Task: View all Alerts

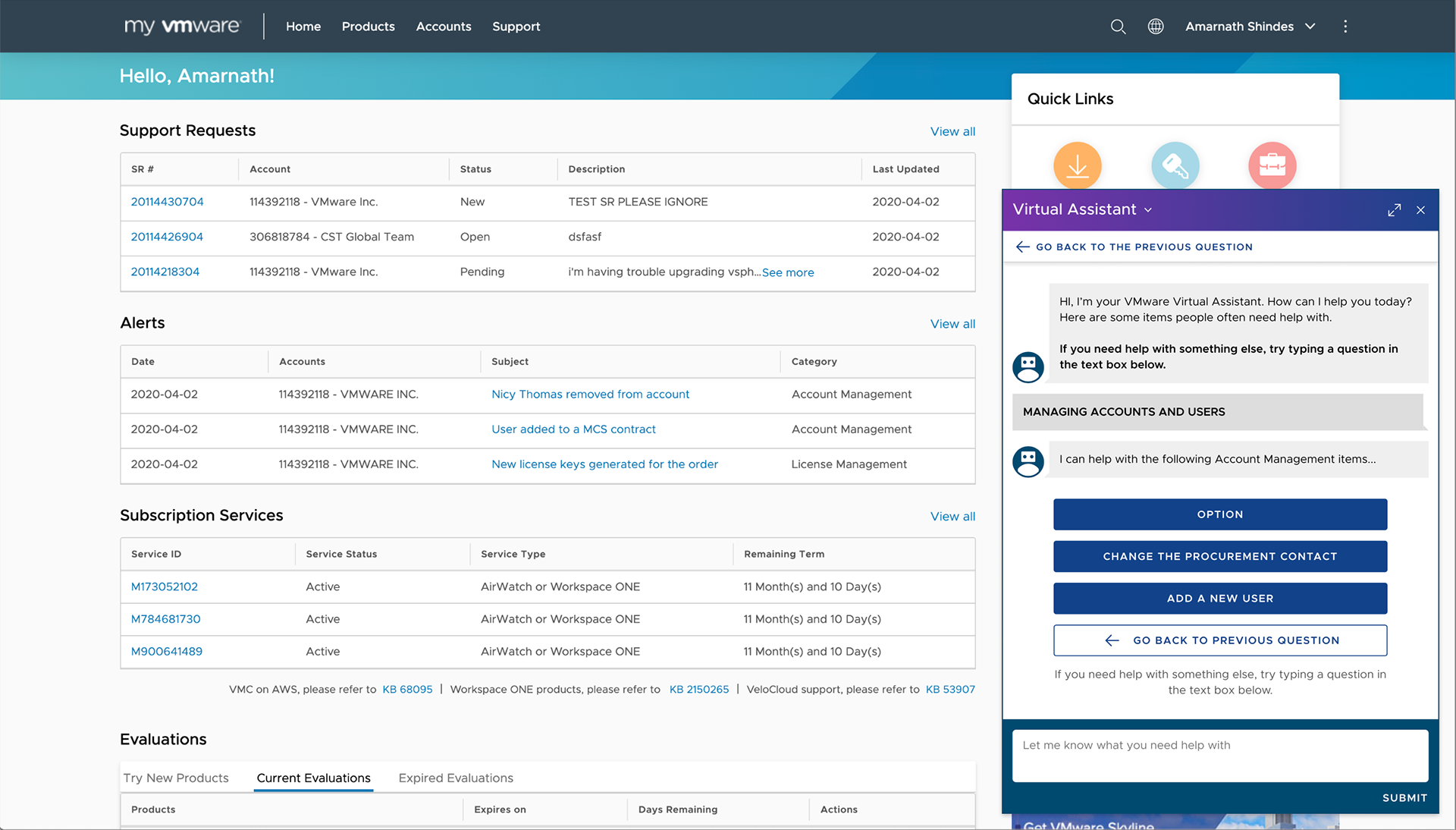Action: pyautogui.click(x=952, y=324)
